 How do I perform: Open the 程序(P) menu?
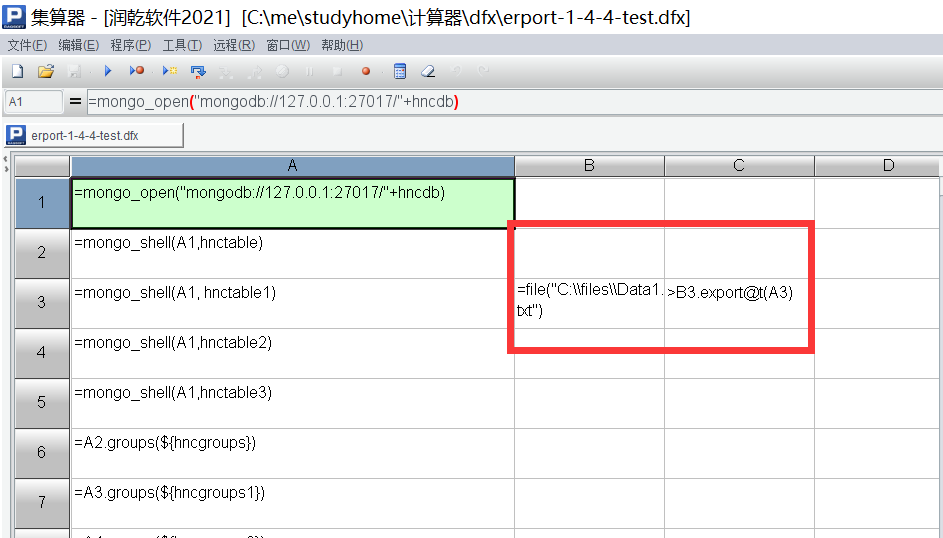[x=131, y=45]
